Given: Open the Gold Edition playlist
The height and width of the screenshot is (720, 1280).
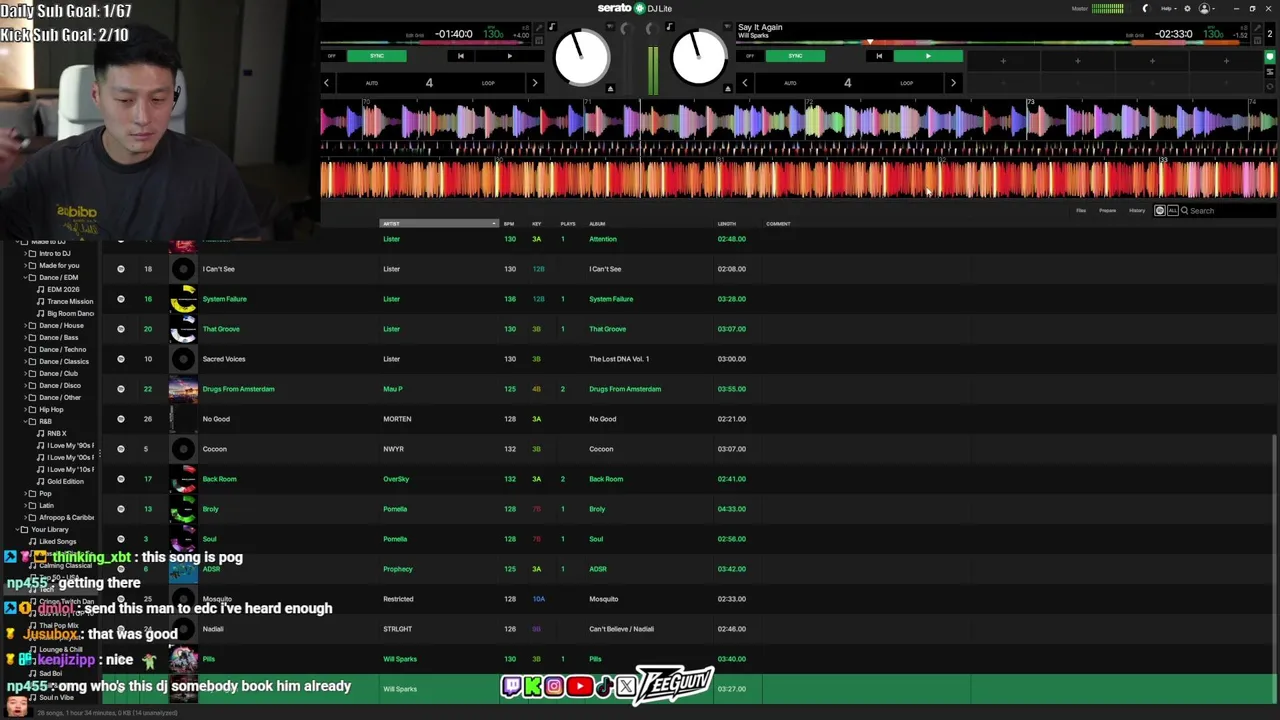Looking at the screenshot, I should coord(65,482).
